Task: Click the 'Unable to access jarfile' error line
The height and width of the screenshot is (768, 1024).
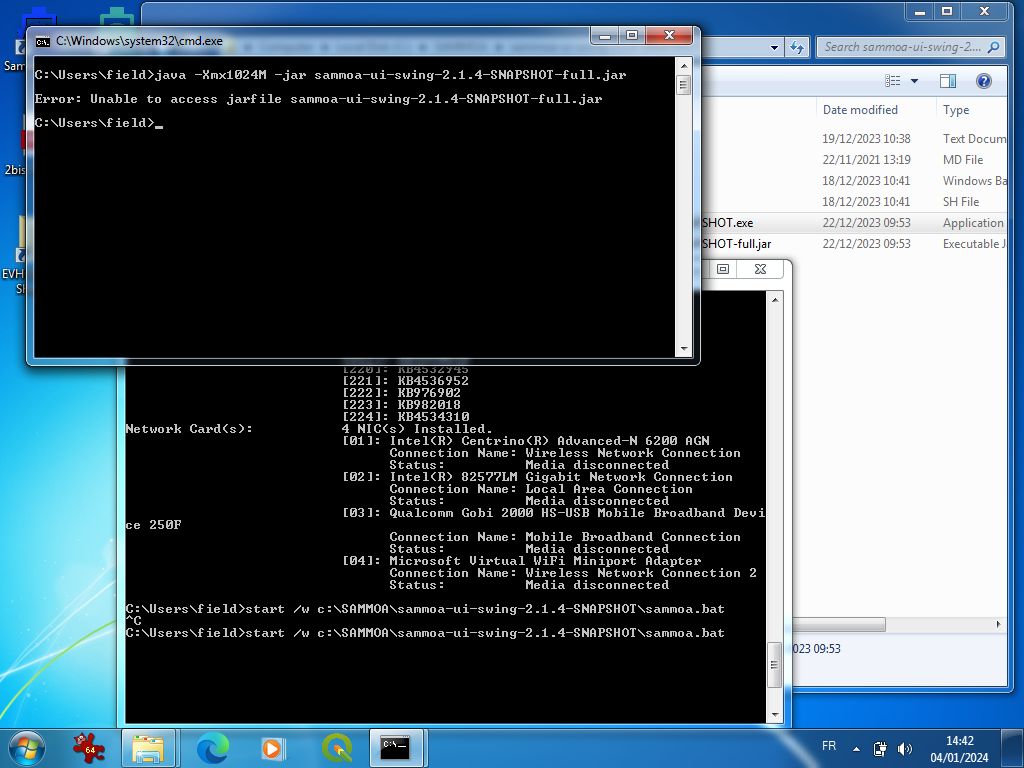Action: (319, 99)
